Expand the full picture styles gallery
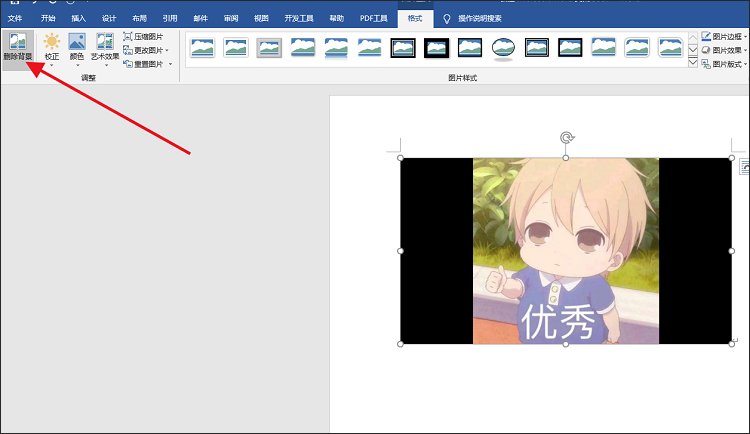Viewport: 750px width, 434px height. (x=693, y=62)
